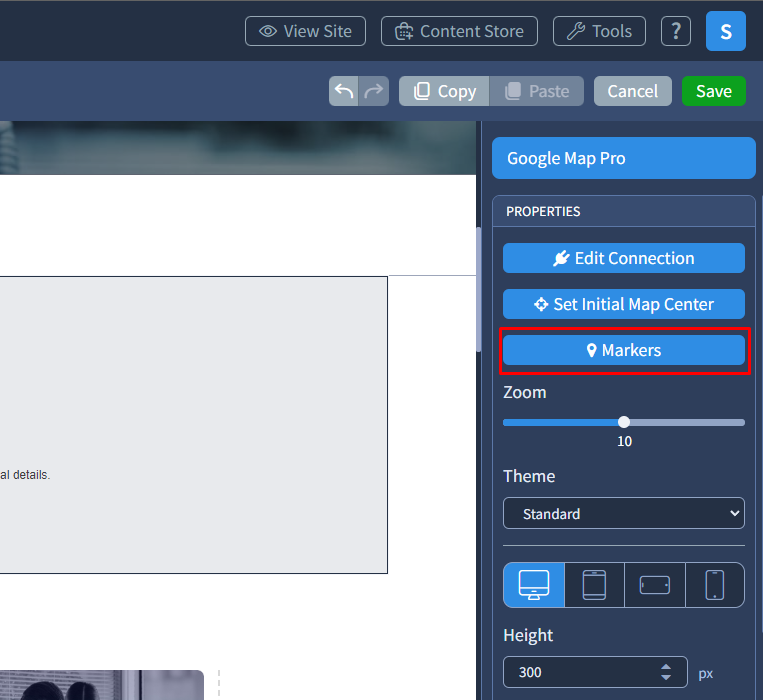Redo the last change
The height and width of the screenshot is (700, 763).
click(x=374, y=91)
